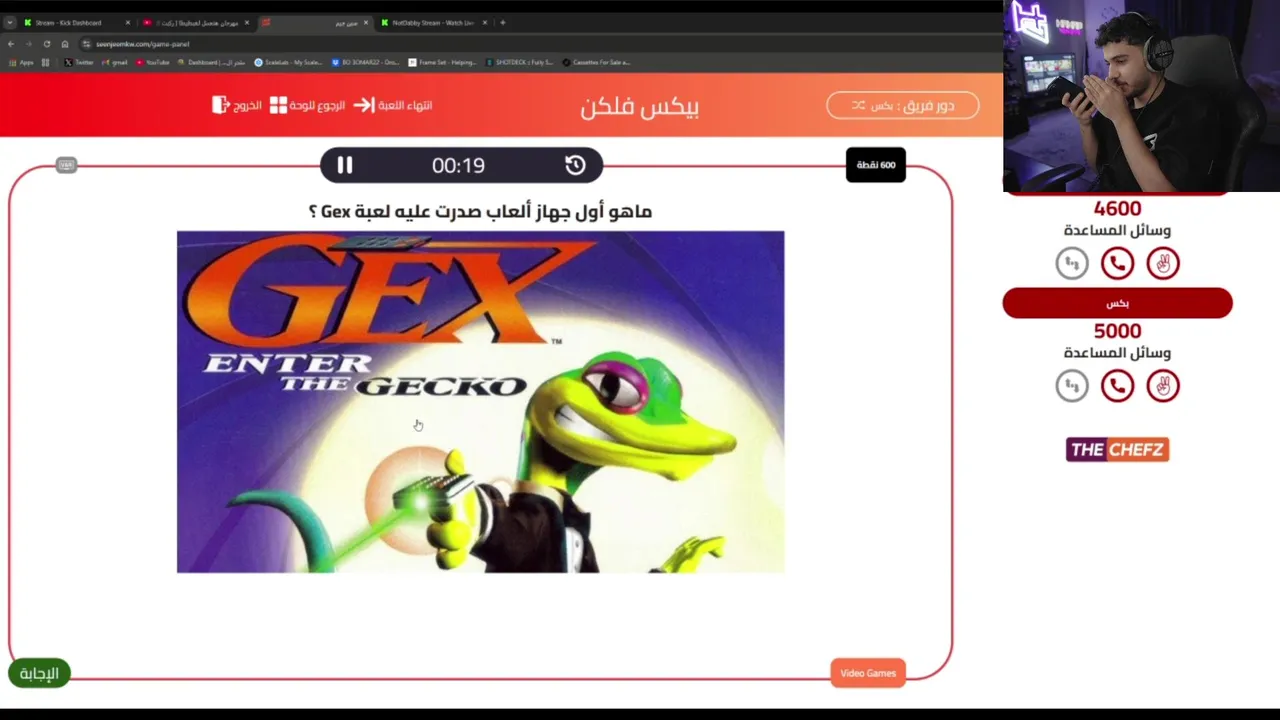Use the 5000 team's grey swap lifeline

tap(1072, 386)
